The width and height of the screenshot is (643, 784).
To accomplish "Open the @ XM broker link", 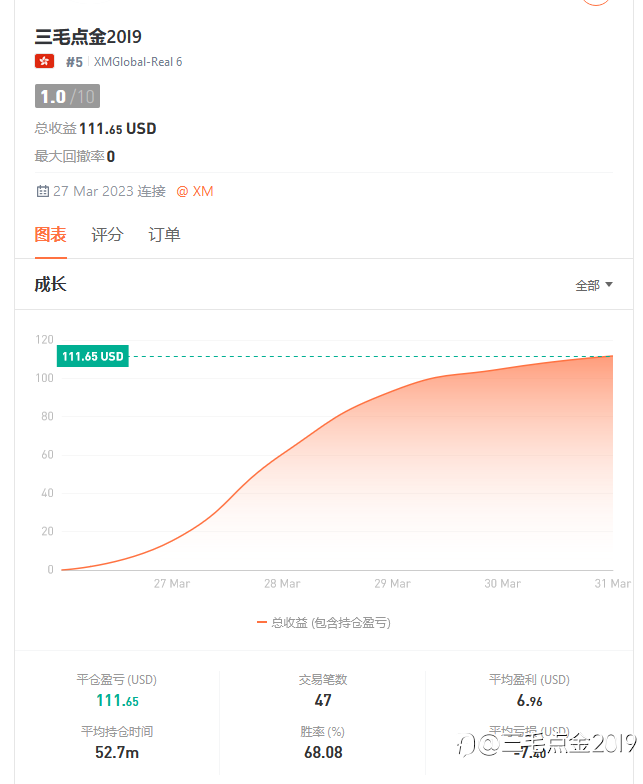I will point(195,191).
